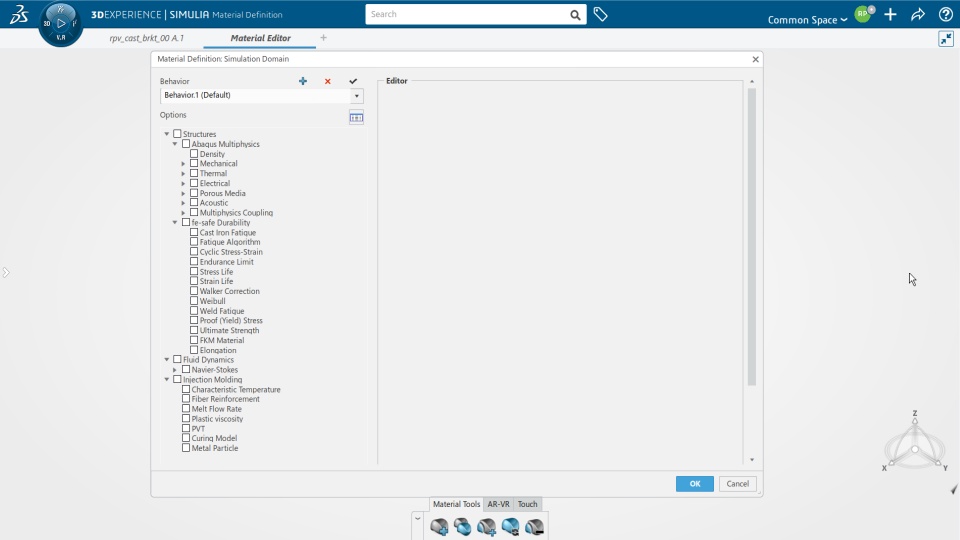Viewport: 960px width, 540px height.
Task: Click the vertical scrollbar in Editor pane
Action: (x=752, y=237)
